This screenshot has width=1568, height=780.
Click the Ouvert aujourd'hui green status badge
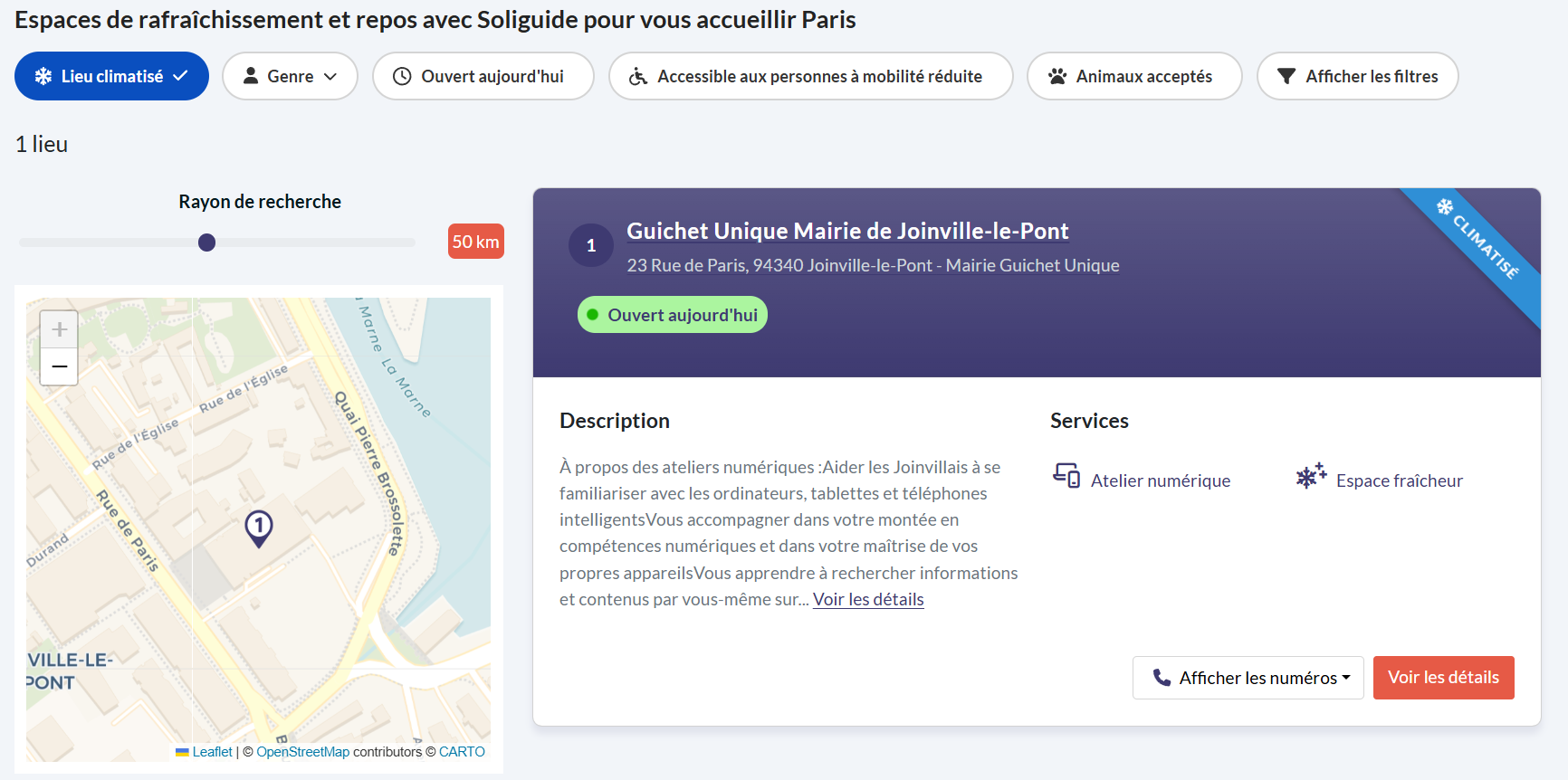tap(672, 315)
